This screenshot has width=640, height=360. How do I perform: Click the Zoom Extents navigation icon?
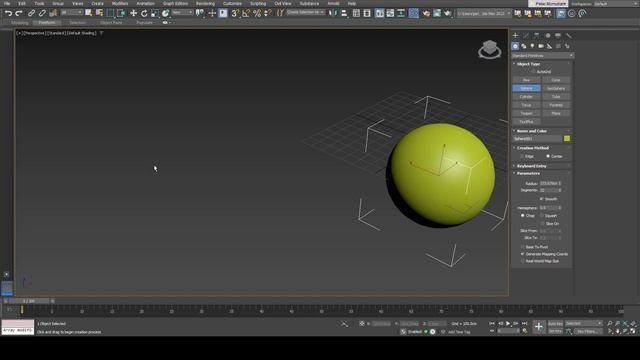click(625, 323)
